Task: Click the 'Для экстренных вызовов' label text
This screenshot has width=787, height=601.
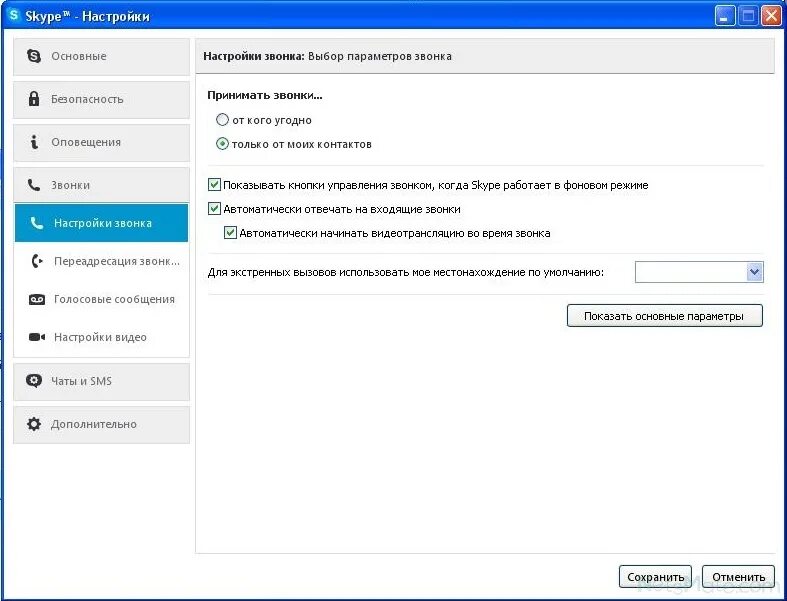Action: pos(406,273)
